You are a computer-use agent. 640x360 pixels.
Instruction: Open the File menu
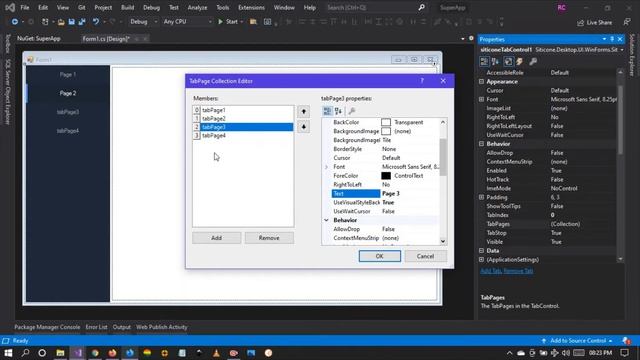pyautogui.click(x=24, y=7)
